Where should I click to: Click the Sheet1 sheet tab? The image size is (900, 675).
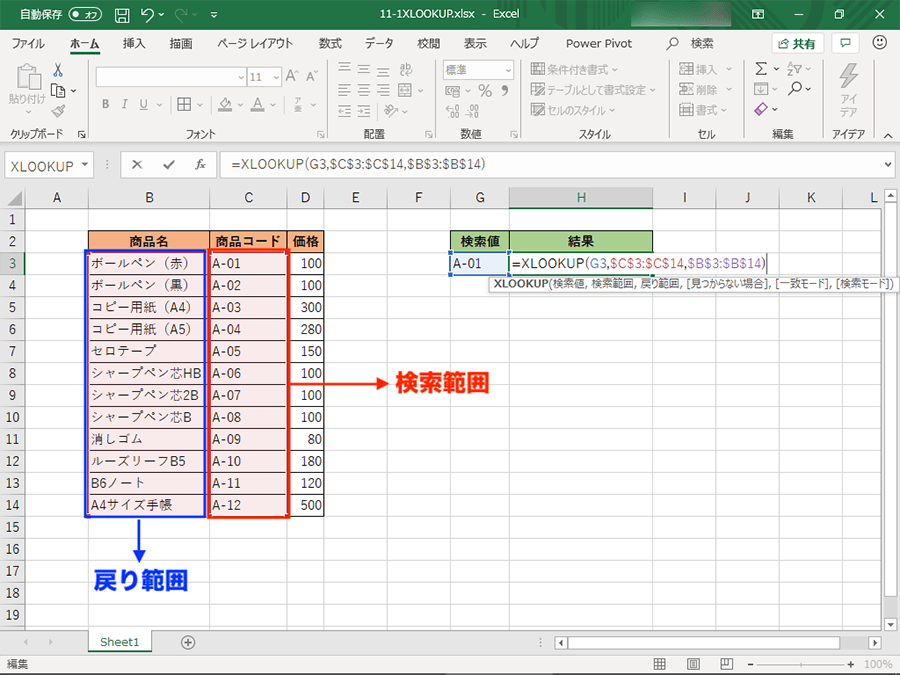coord(119,642)
